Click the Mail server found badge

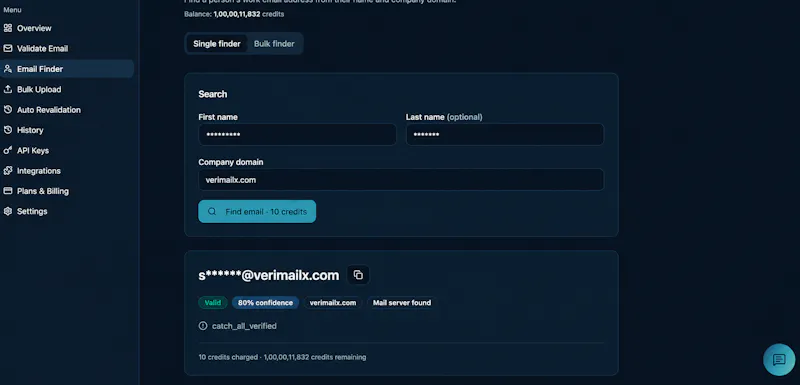click(402, 303)
